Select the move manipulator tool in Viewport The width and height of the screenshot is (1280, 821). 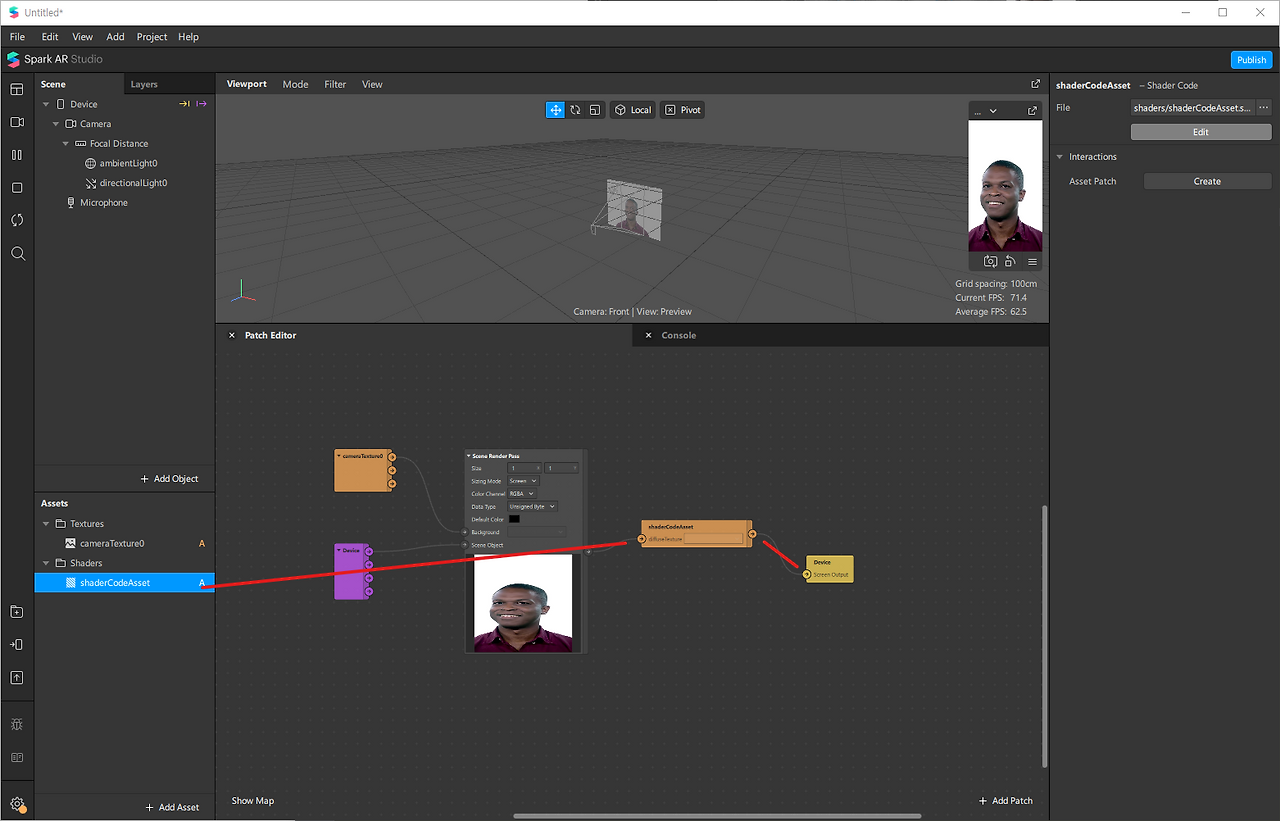[x=555, y=110]
